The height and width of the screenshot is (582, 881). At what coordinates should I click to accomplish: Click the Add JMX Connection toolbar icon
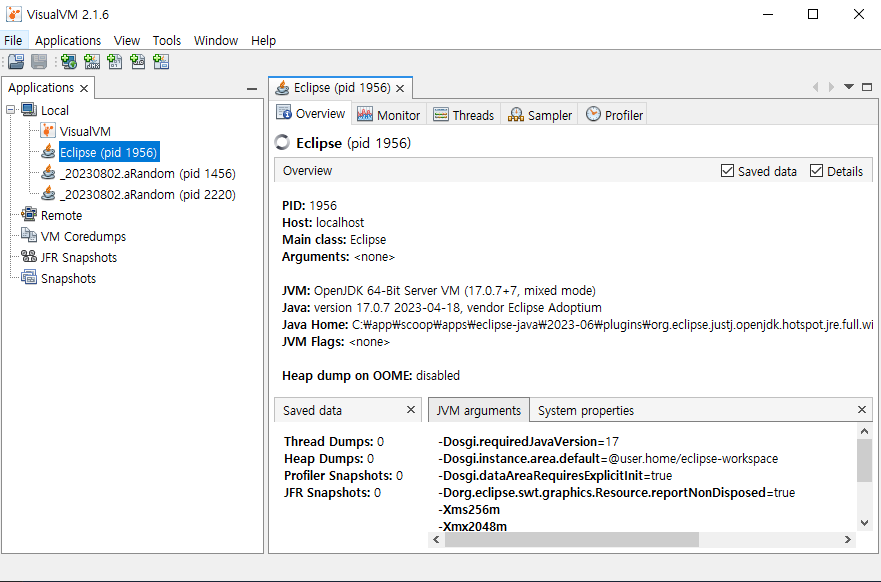(x=92, y=61)
